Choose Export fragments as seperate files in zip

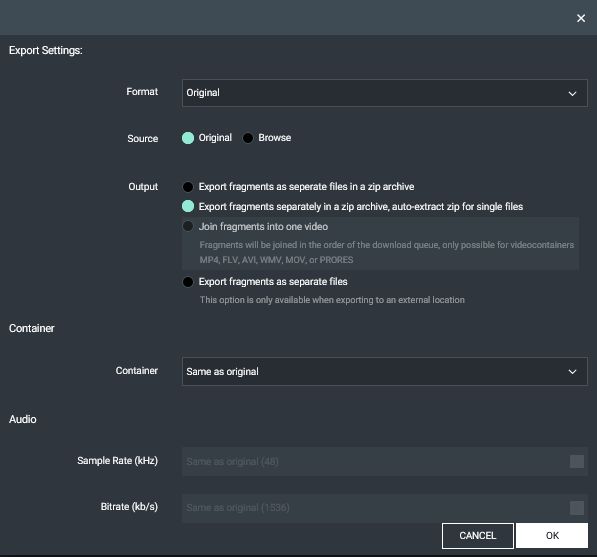point(188,187)
